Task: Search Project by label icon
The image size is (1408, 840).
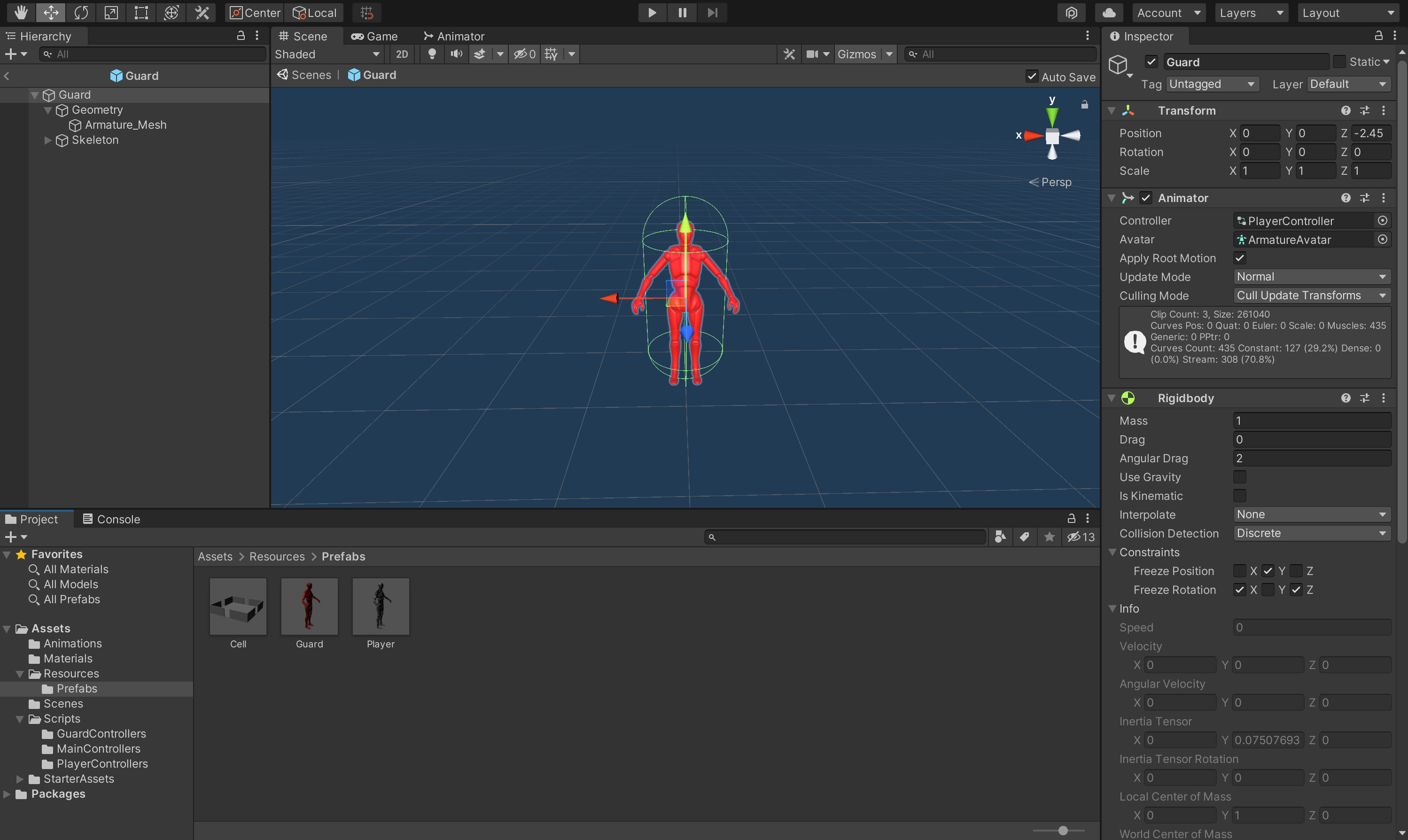Action: click(1024, 537)
